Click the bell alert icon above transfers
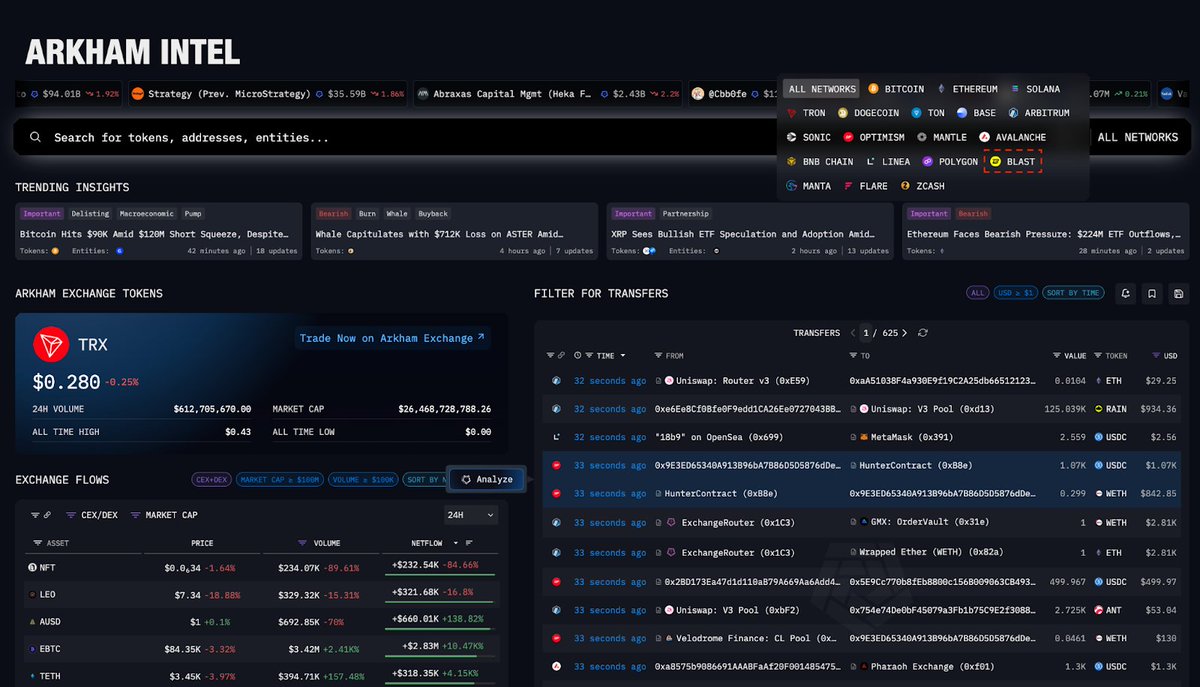 1126,293
